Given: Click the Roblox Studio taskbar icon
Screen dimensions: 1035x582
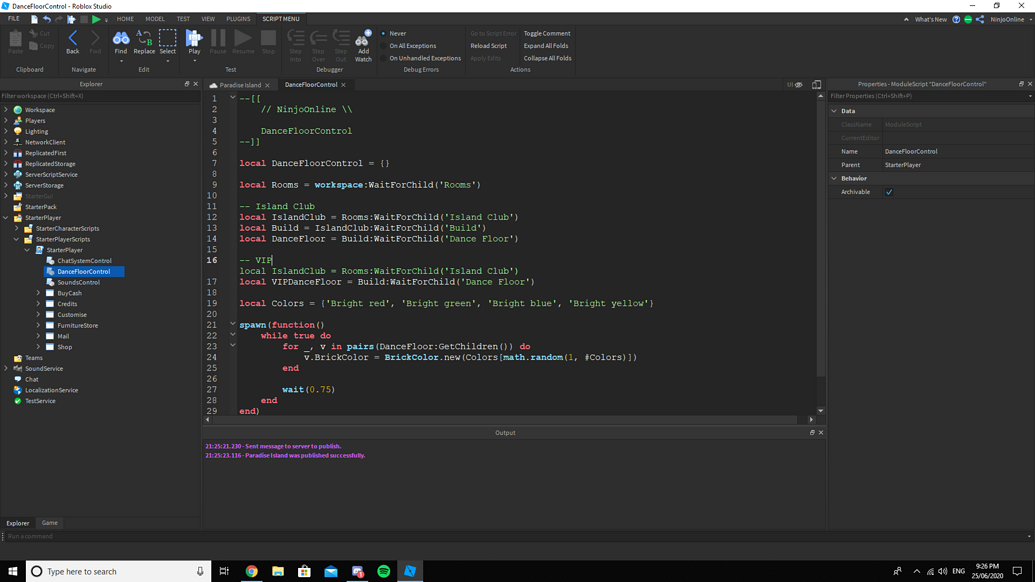Looking at the screenshot, I should [410, 571].
